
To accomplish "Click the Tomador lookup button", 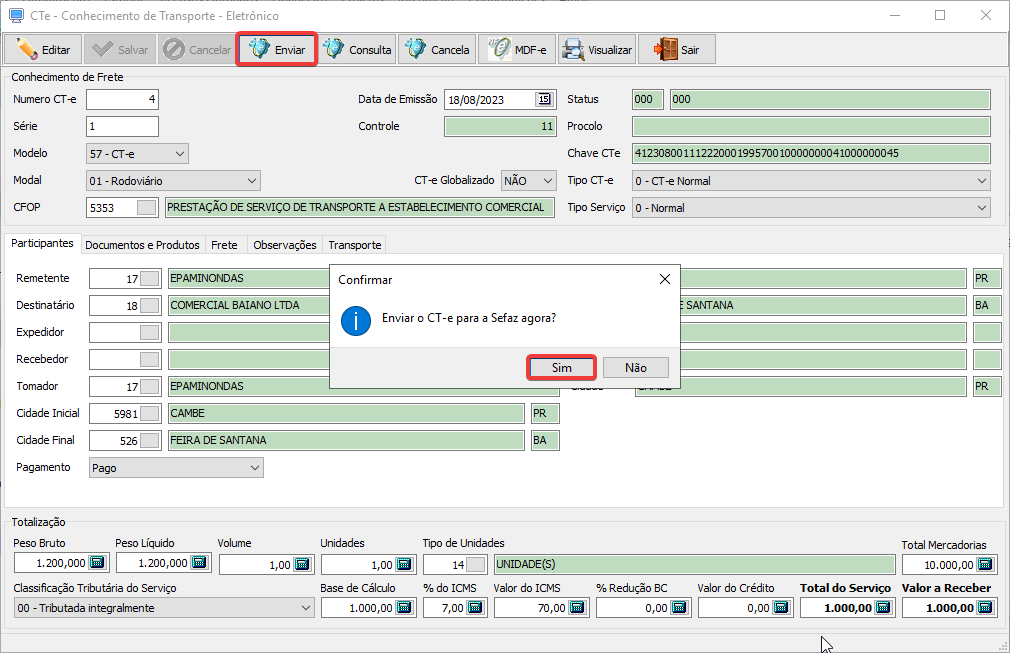I will (x=149, y=386).
